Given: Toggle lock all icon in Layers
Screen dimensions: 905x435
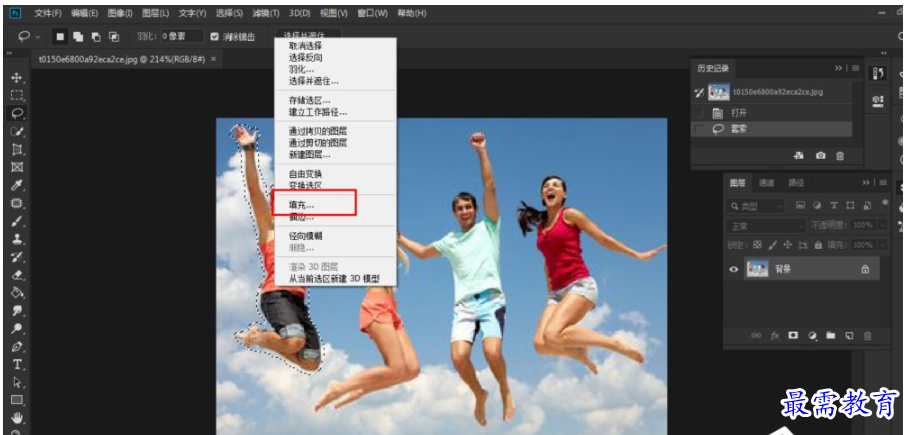Looking at the screenshot, I should (817, 245).
